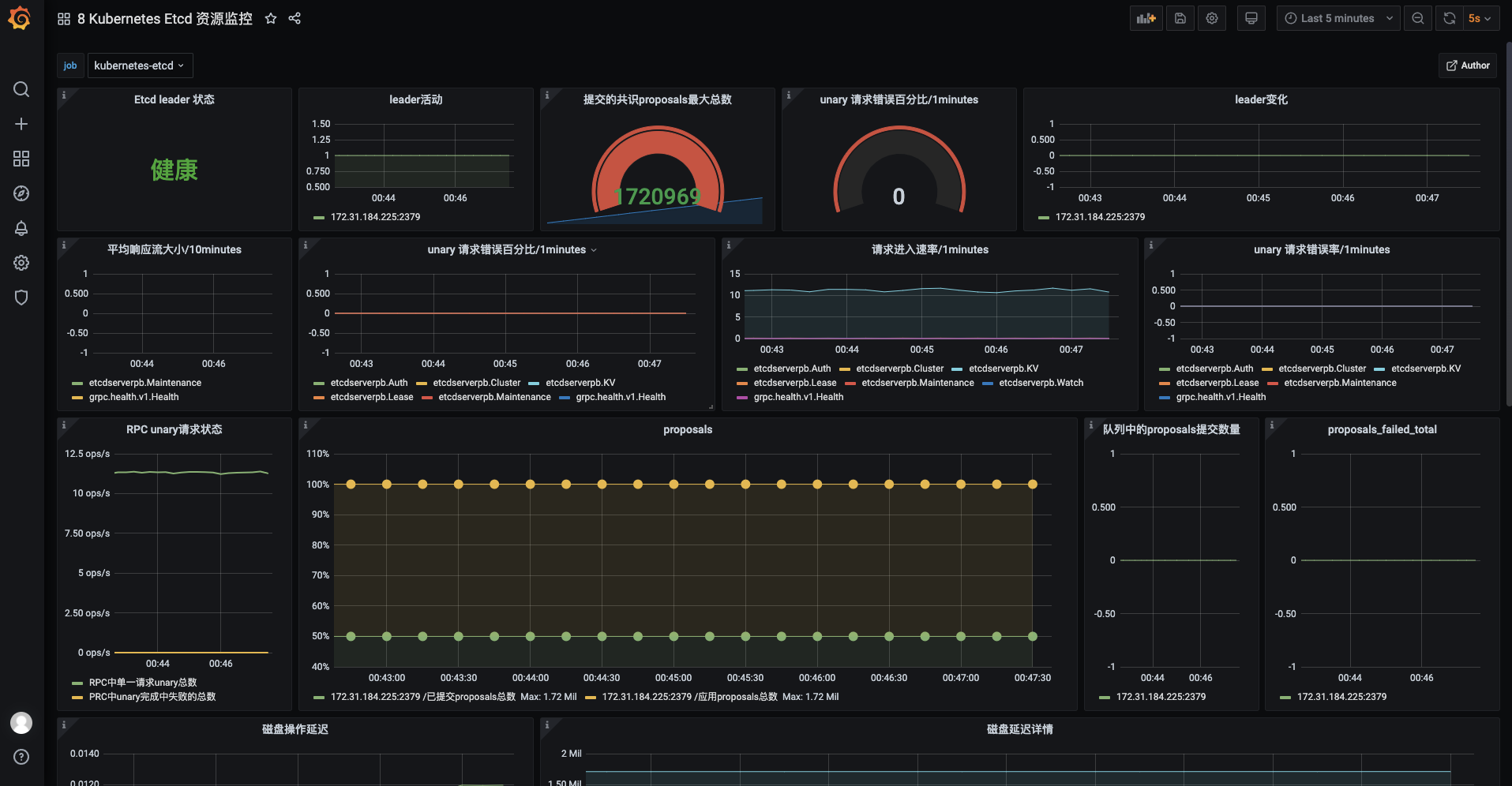Open the unary 请求错误率/1minutes panel title
Viewport: 1512px width, 786px height.
pyautogui.click(x=1322, y=249)
